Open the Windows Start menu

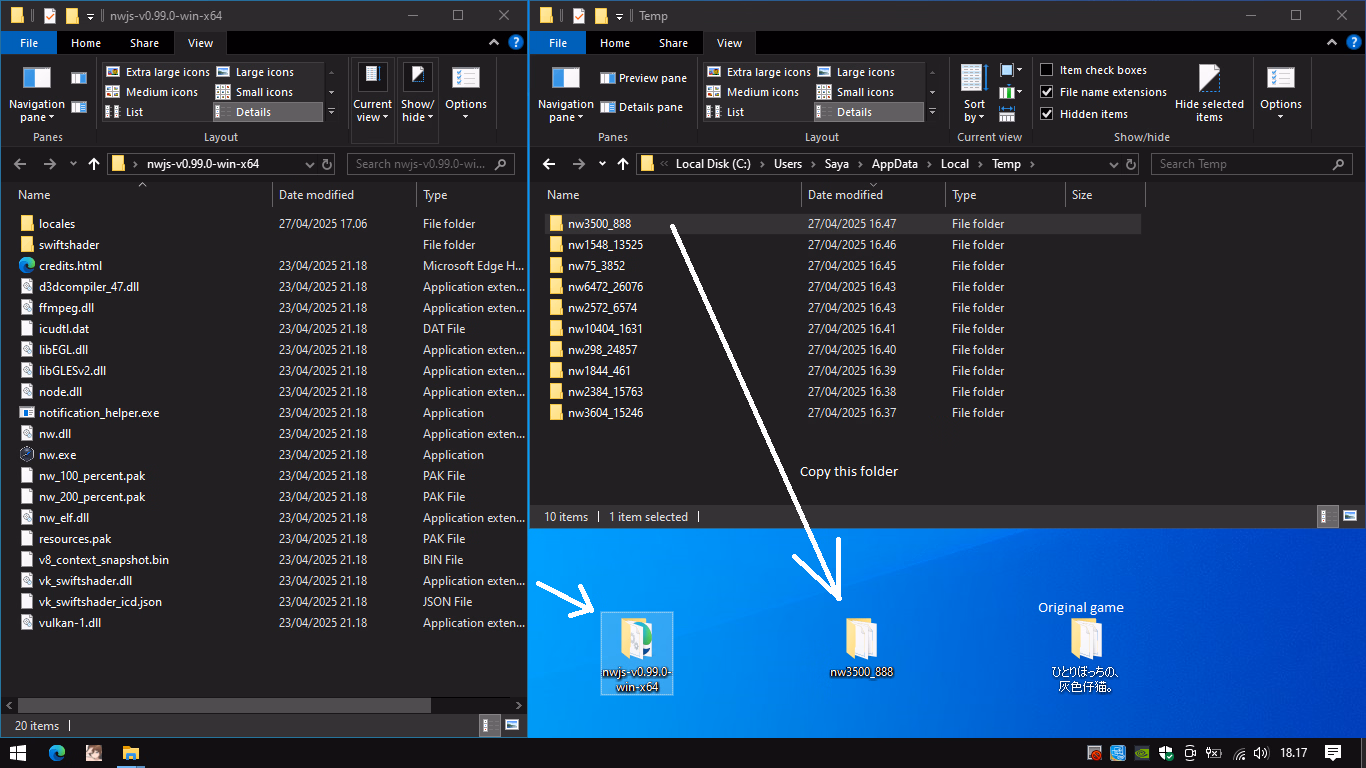pyautogui.click(x=18, y=753)
